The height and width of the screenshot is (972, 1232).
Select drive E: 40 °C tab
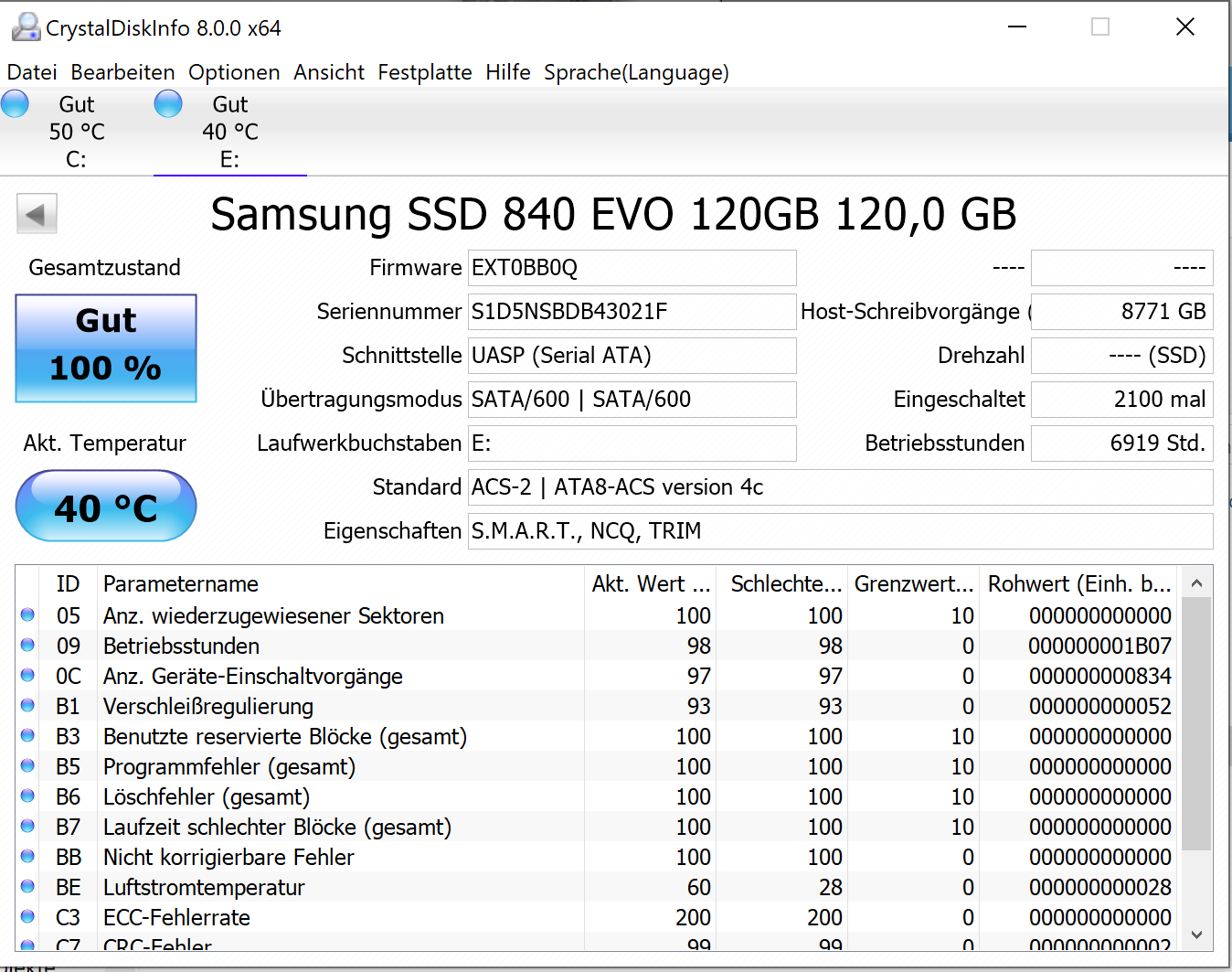pyautogui.click(x=230, y=132)
